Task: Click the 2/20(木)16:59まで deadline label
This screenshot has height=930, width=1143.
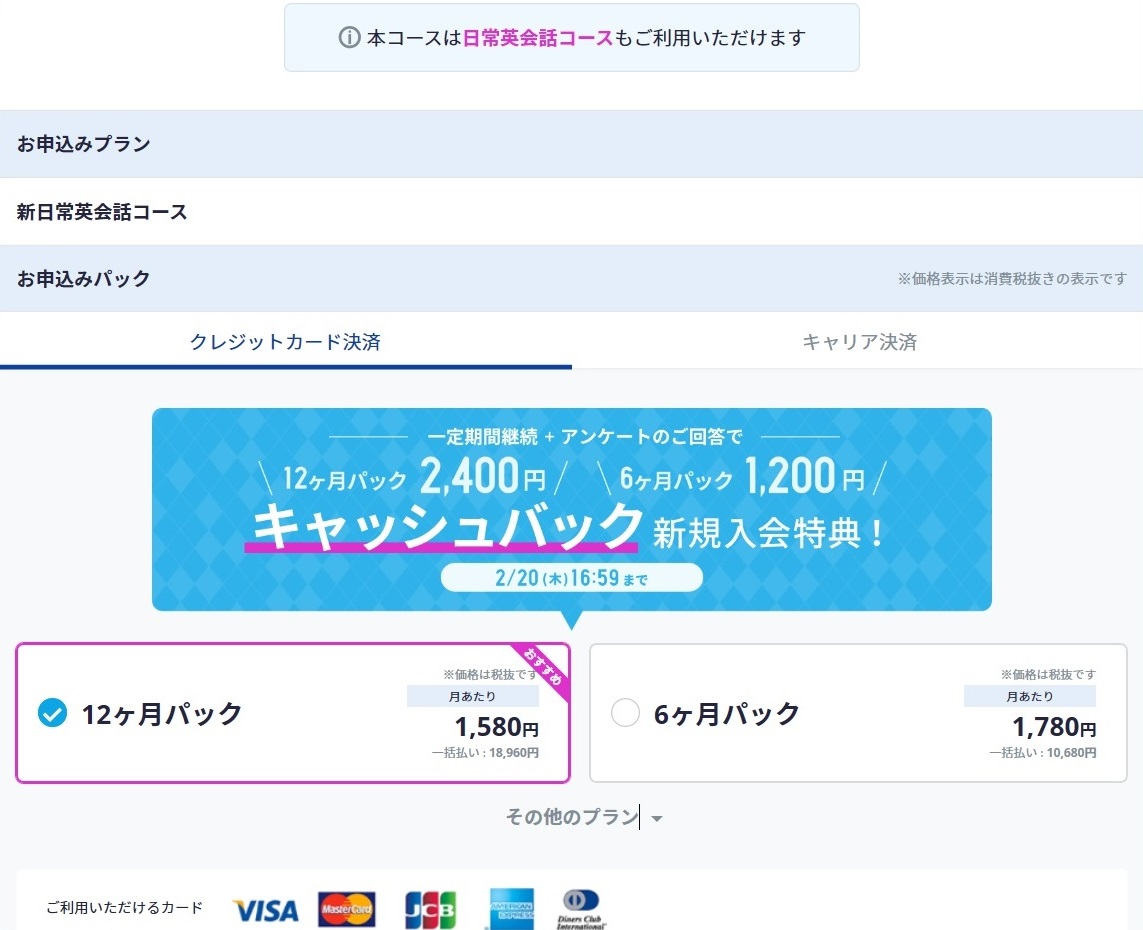Action: tap(572, 578)
